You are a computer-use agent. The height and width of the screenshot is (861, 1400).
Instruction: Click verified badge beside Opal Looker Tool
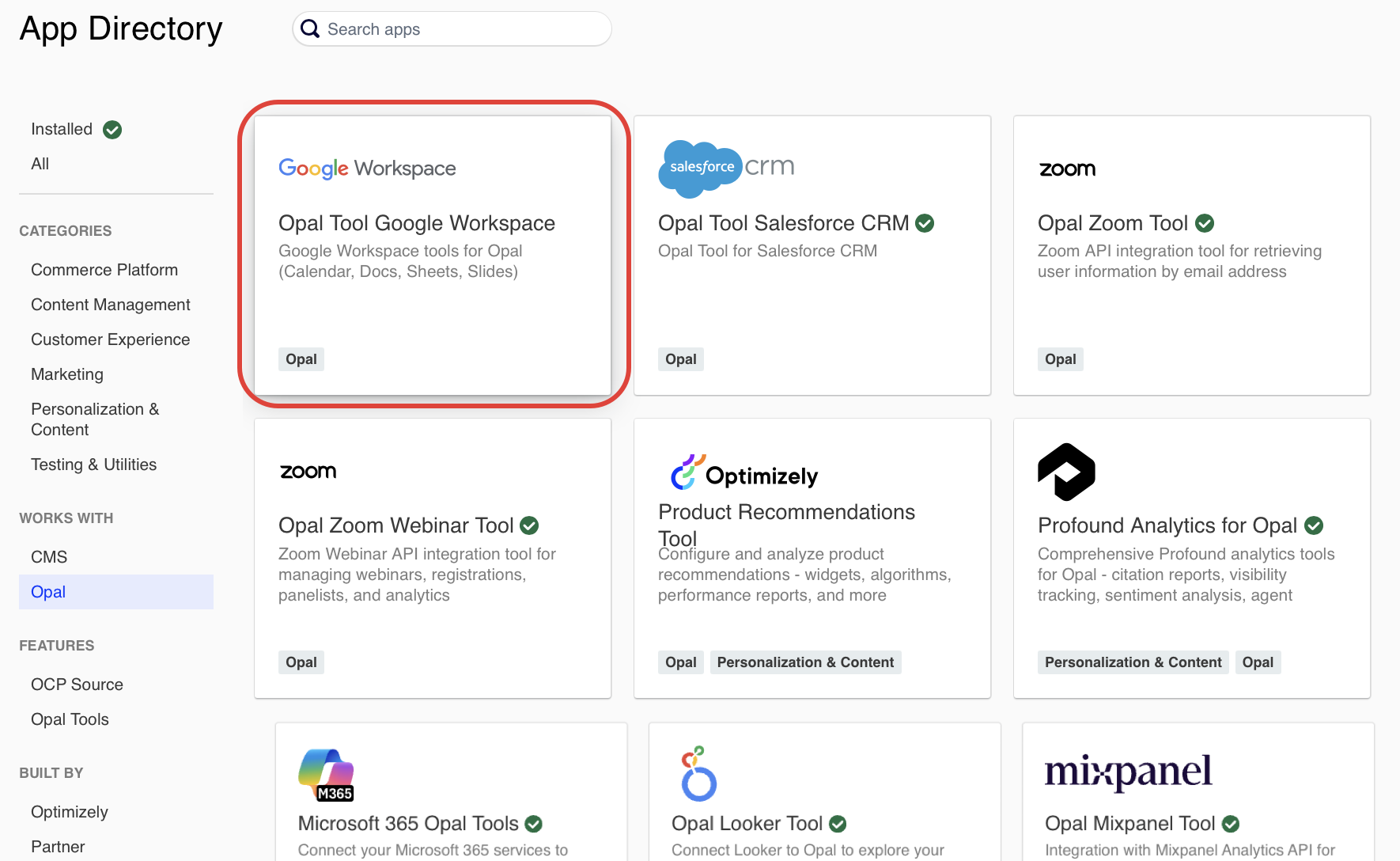coord(838,824)
